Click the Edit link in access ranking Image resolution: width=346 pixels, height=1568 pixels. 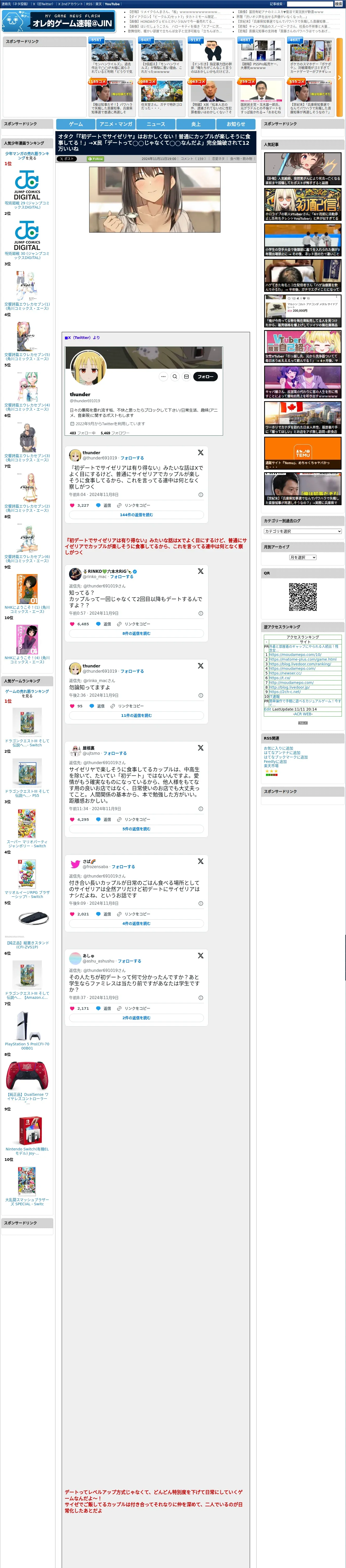tap(268, 709)
